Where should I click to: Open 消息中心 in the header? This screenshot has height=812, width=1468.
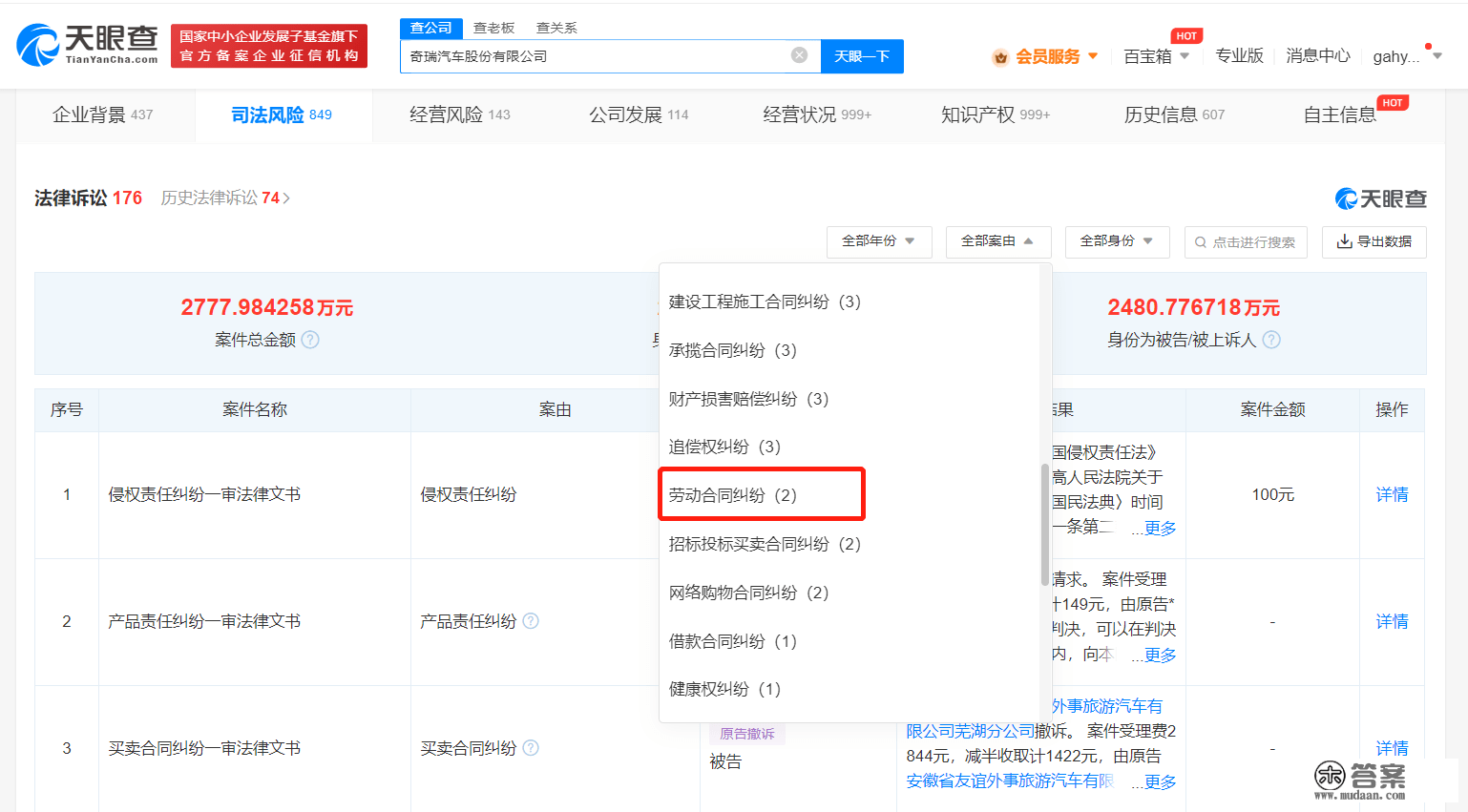[x=1318, y=56]
